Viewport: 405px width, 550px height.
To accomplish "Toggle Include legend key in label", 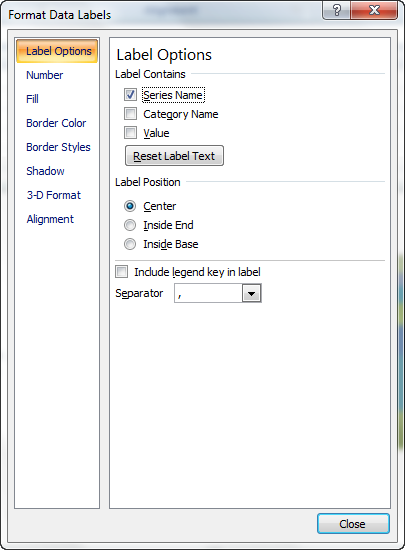I will pyautogui.click(x=121, y=272).
